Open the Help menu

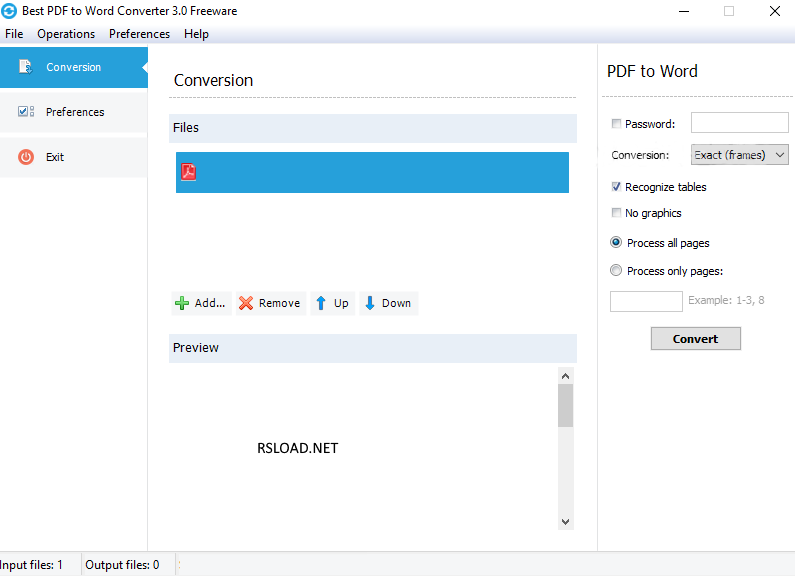pyautogui.click(x=196, y=34)
